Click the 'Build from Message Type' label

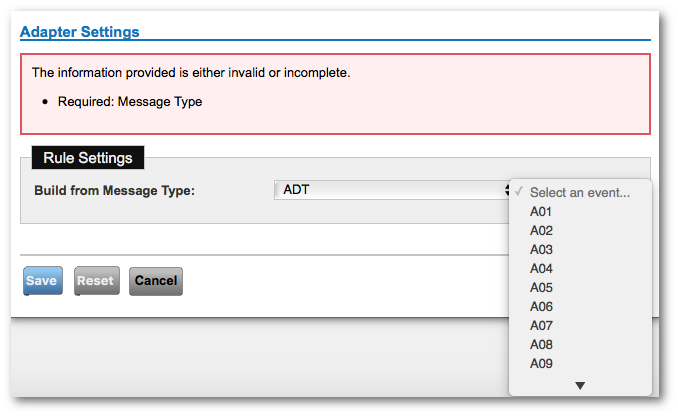click(114, 190)
